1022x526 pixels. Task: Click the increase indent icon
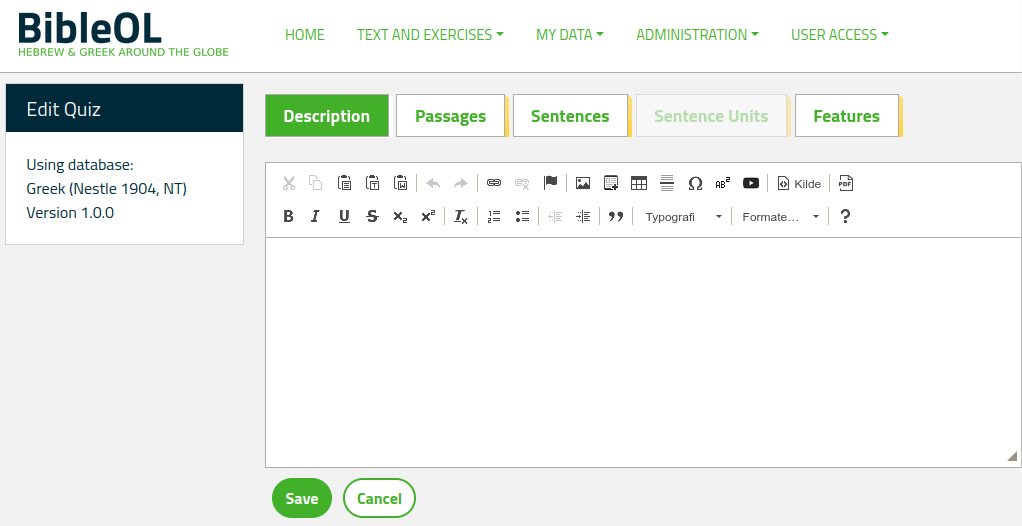point(583,216)
